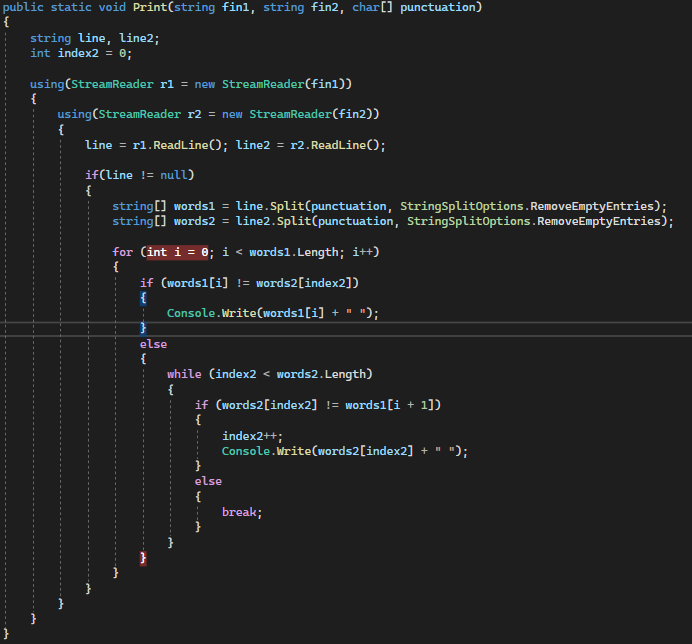This screenshot has width=692, height=644.
Task: Click the highlighted opening brace under the first inner if
Action: (x=143, y=298)
